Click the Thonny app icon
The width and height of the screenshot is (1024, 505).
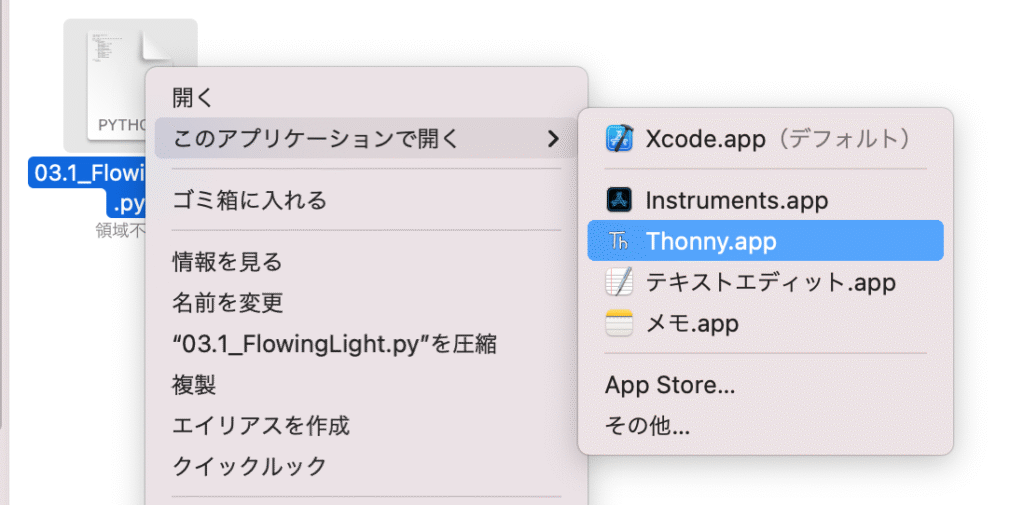[x=620, y=241]
